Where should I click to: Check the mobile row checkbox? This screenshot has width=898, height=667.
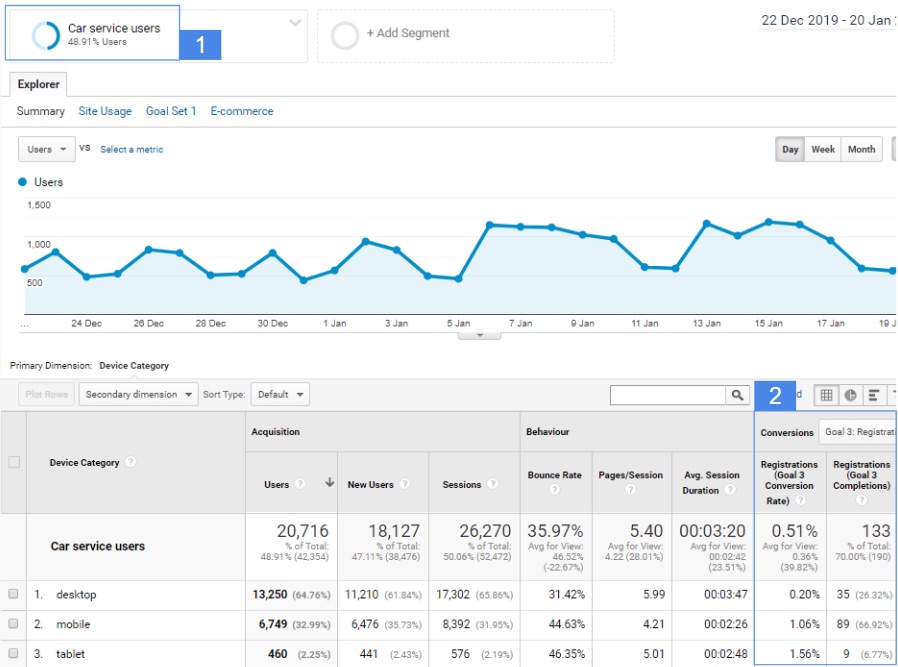click(x=13, y=623)
